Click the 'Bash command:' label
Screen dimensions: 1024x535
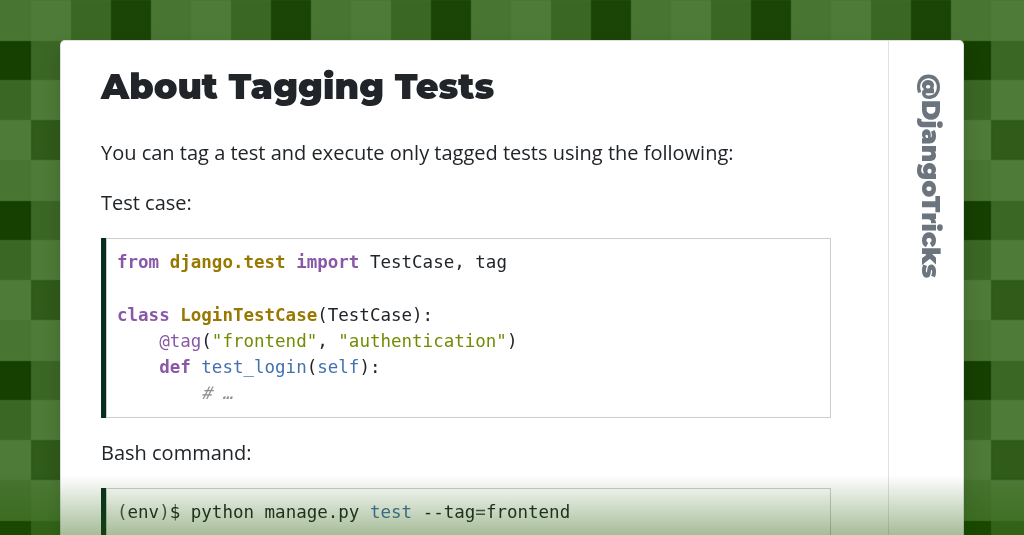[176, 453]
